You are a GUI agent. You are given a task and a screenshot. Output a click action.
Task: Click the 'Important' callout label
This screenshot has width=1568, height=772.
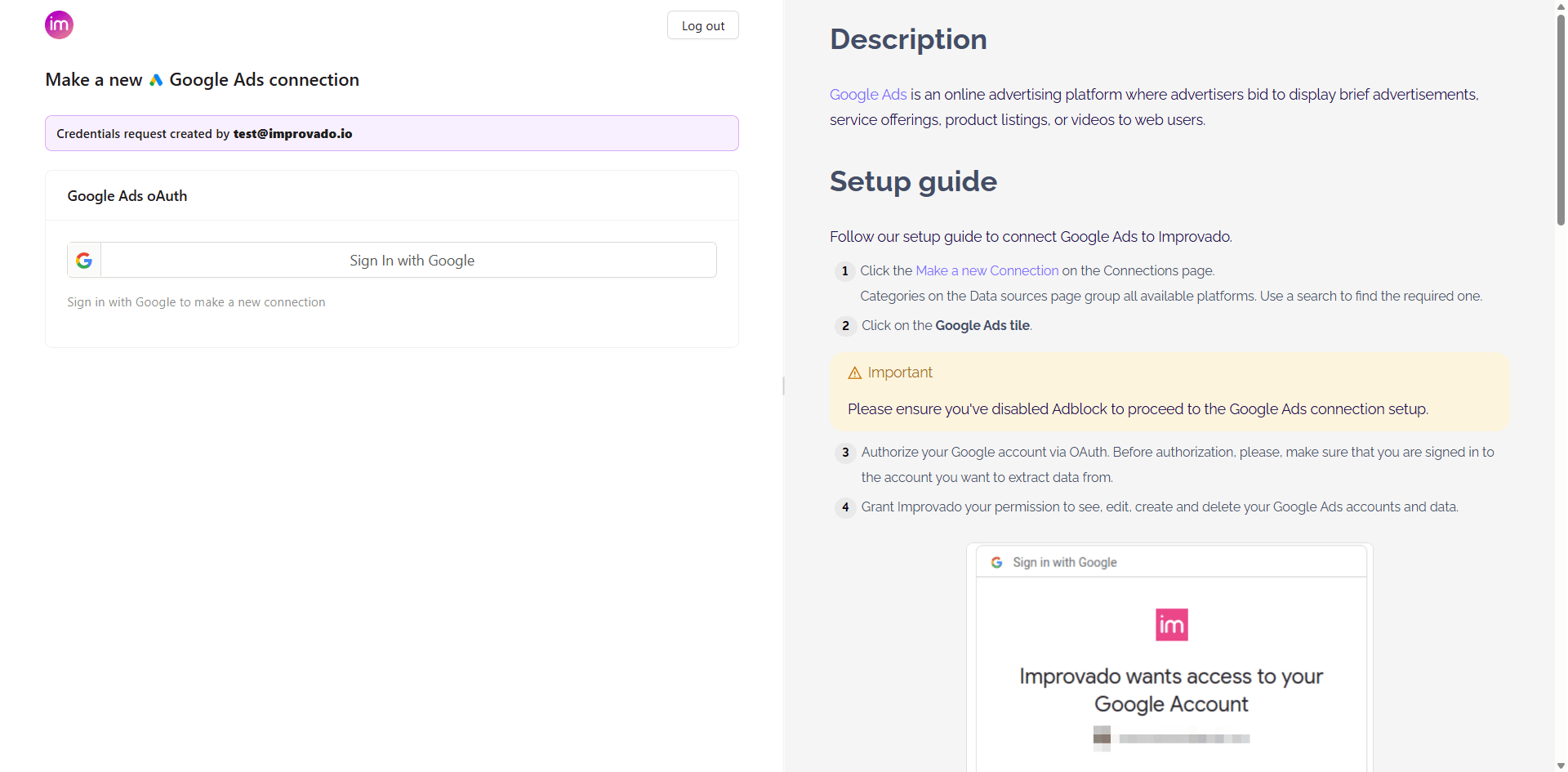(x=900, y=373)
